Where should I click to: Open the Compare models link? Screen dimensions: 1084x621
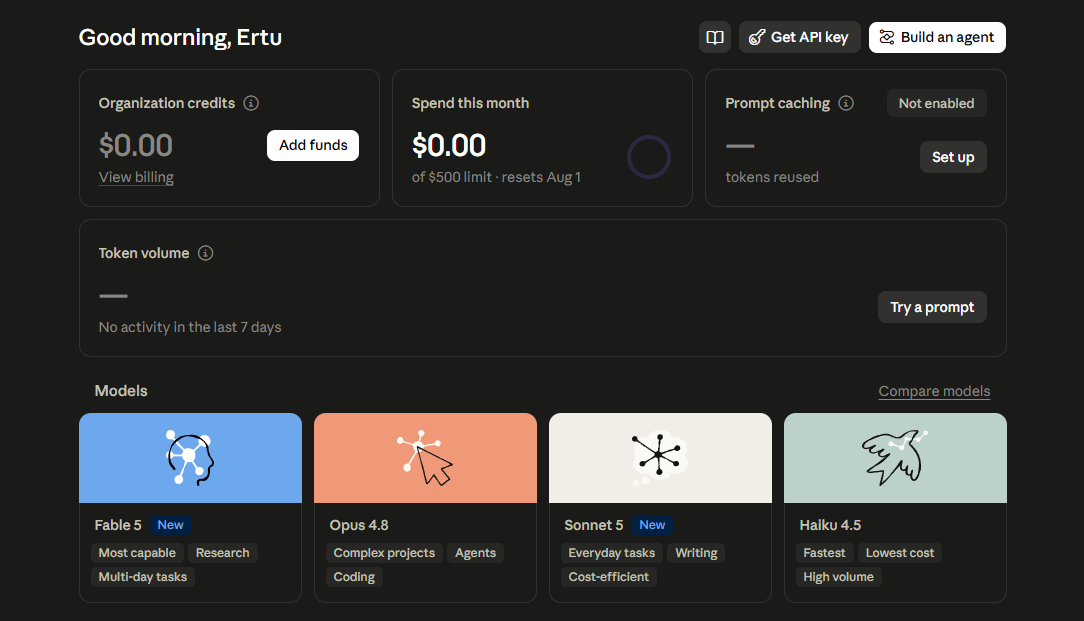(x=934, y=391)
